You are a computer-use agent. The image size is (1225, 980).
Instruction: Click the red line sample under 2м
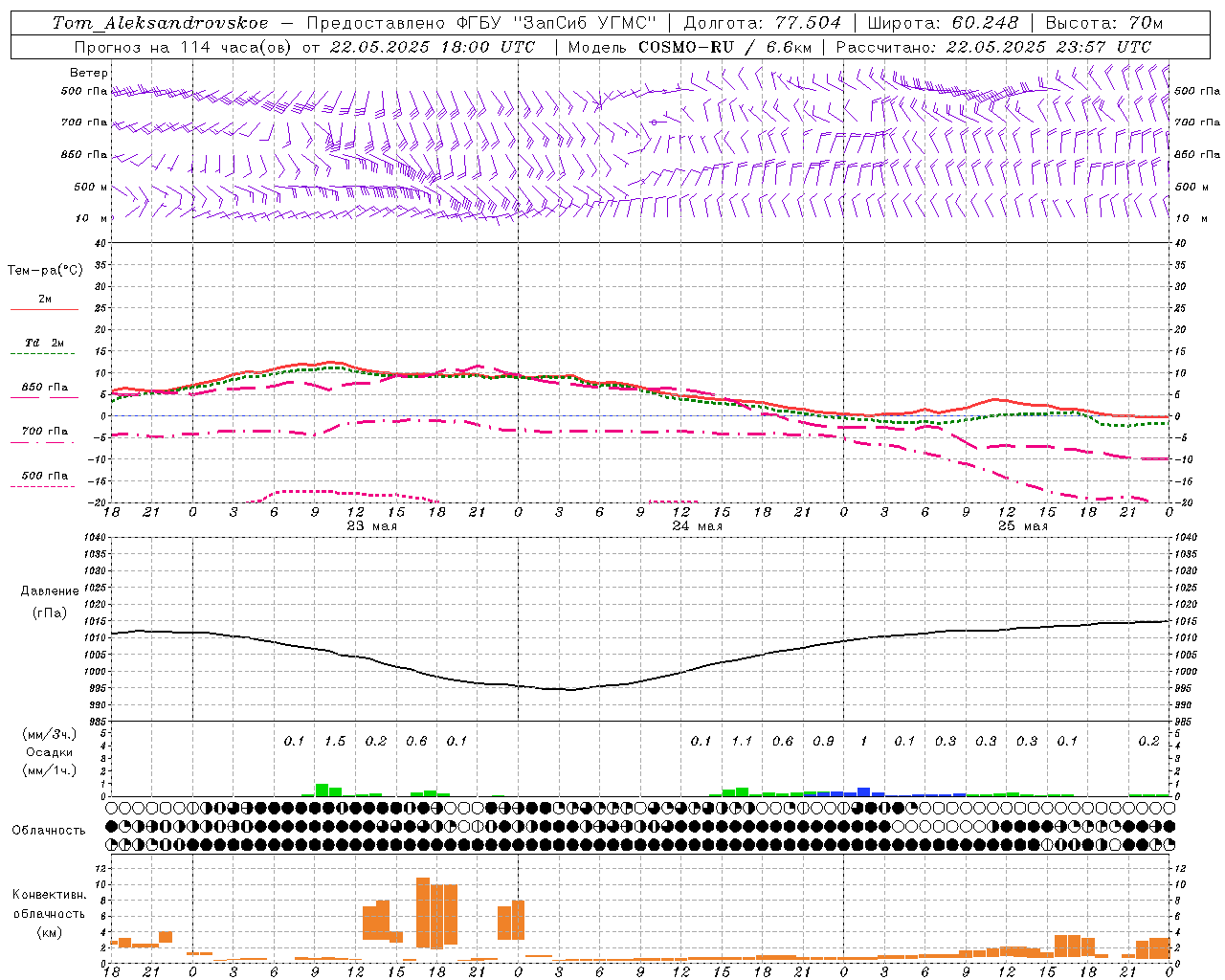click(x=45, y=309)
